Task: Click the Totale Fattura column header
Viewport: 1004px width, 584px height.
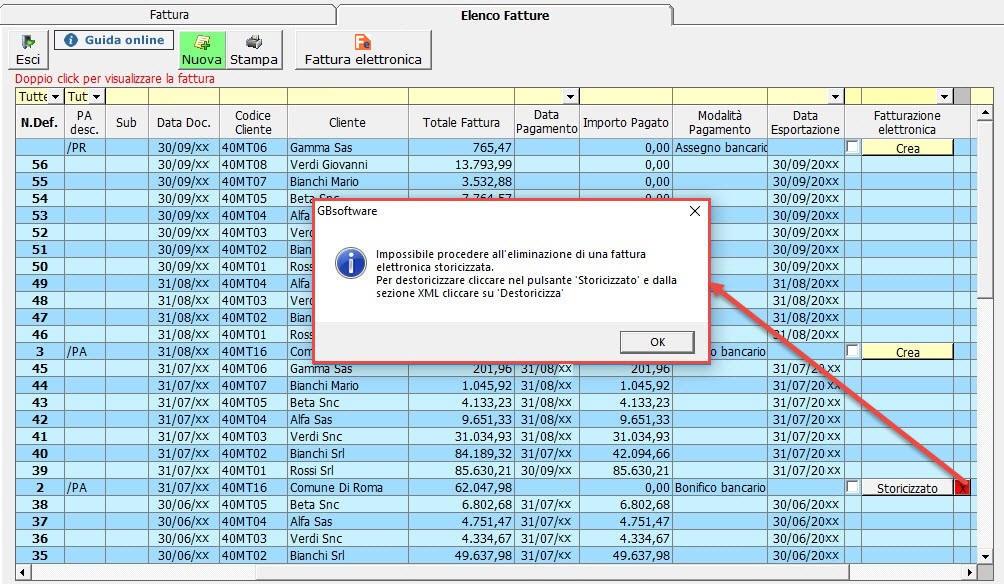Action: click(x=461, y=122)
